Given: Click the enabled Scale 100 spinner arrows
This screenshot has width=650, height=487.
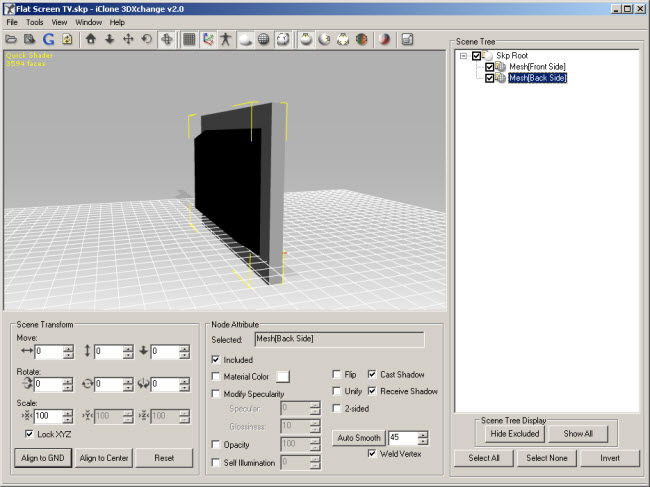Looking at the screenshot, I should tap(68, 416).
